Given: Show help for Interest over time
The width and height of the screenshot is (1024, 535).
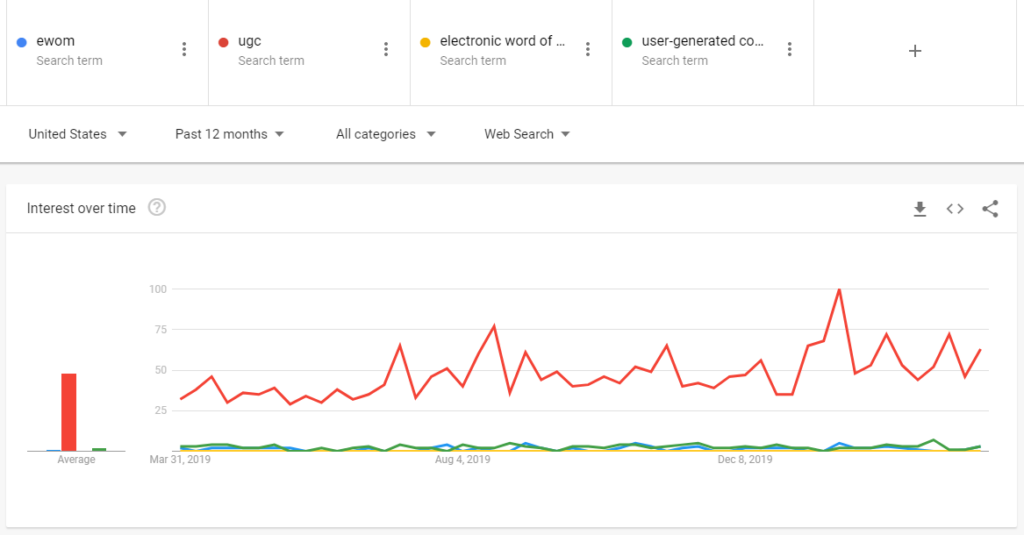Looking at the screenshot, I should pyautogui.click(x=157, y=208).
